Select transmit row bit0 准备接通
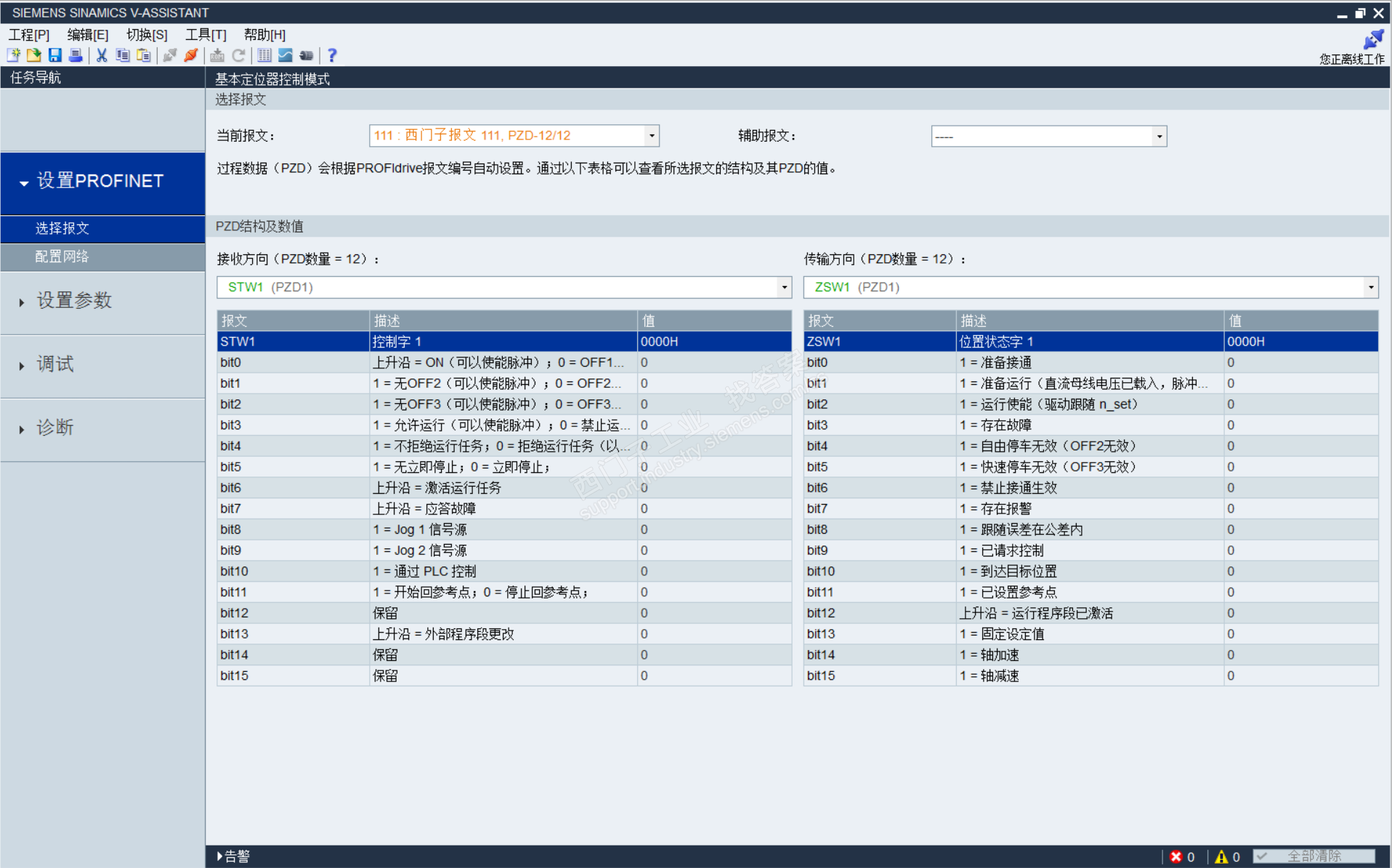This screenshot has width=1392, height=868. pos(1090,362)
